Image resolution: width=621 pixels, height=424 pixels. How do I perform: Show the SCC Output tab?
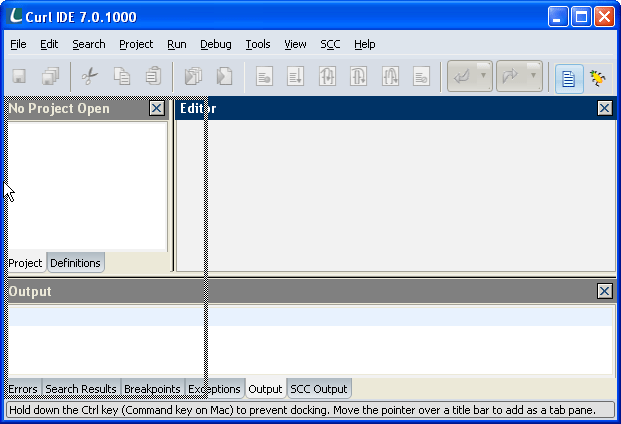pyautogui.click(x=319, y=389)
